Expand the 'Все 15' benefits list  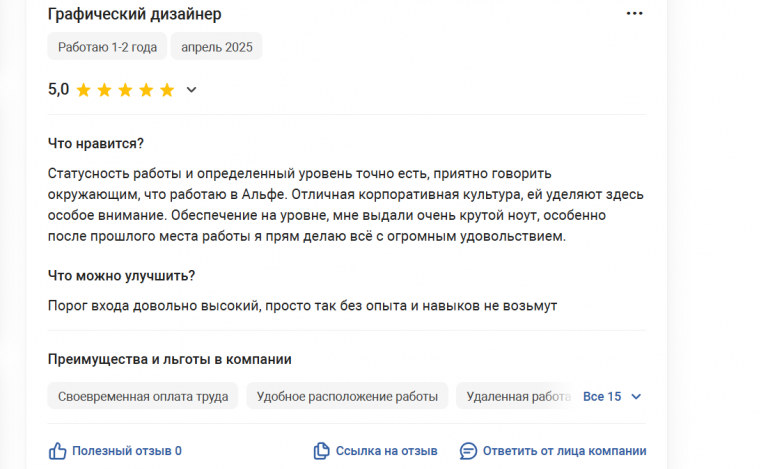(x=612, y=396)
